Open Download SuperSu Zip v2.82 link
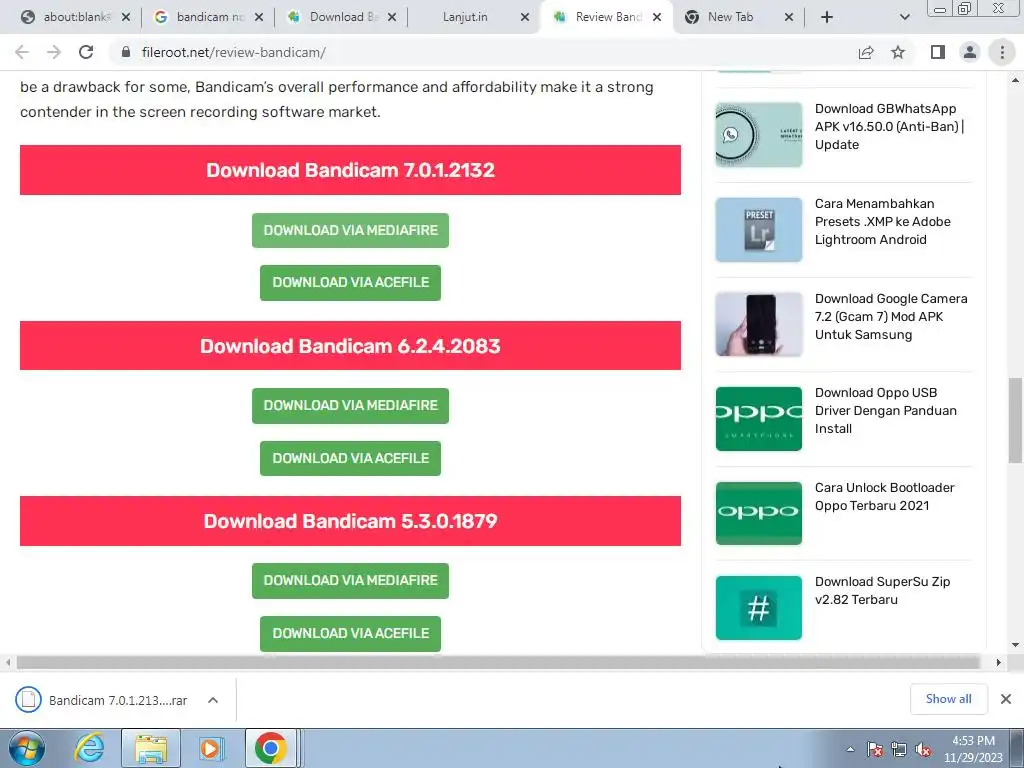The image size is (1024, 768). pyautogui.click(x=882, y=590)
